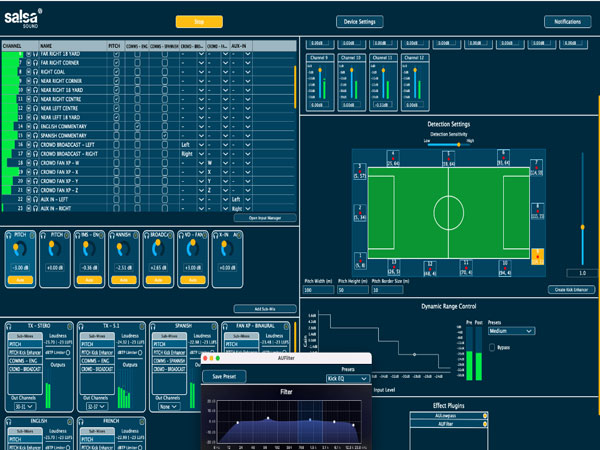Screen dimensions: 600x450
Task: Open Device Settings
Action: click(x=359, y=21)
